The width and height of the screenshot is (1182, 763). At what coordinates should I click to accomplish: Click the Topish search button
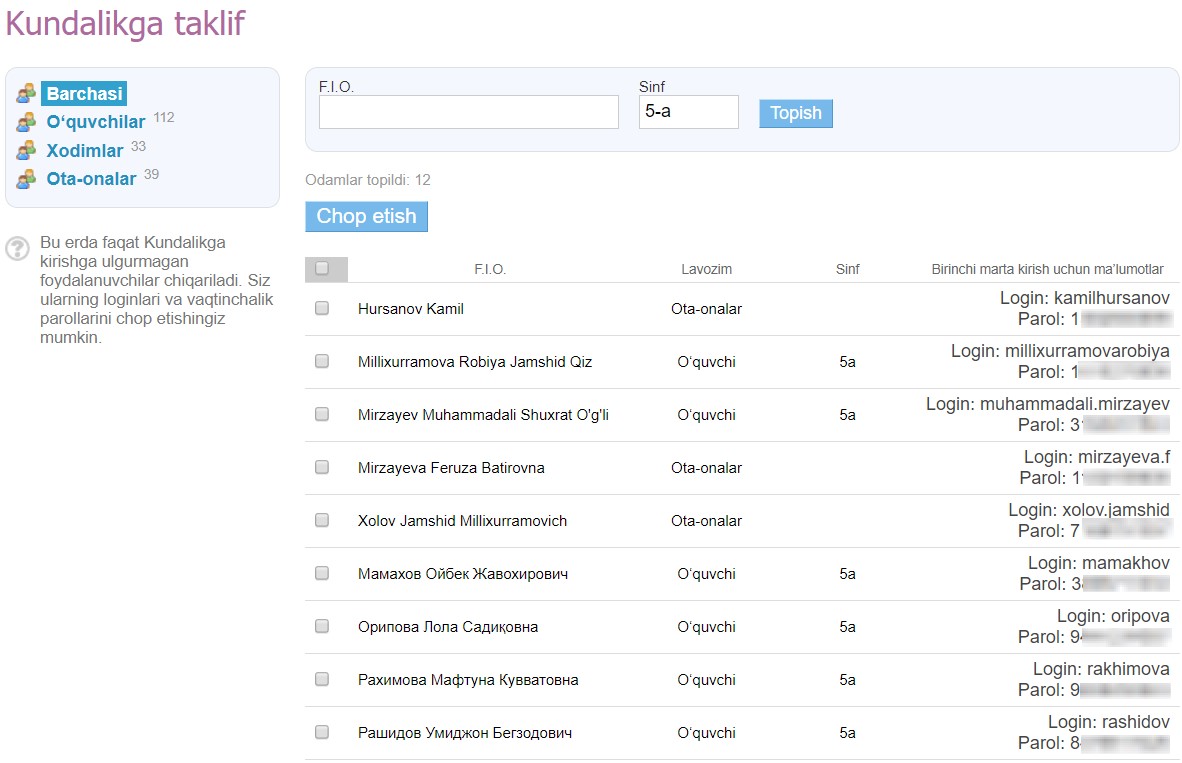tap(796, 113)
